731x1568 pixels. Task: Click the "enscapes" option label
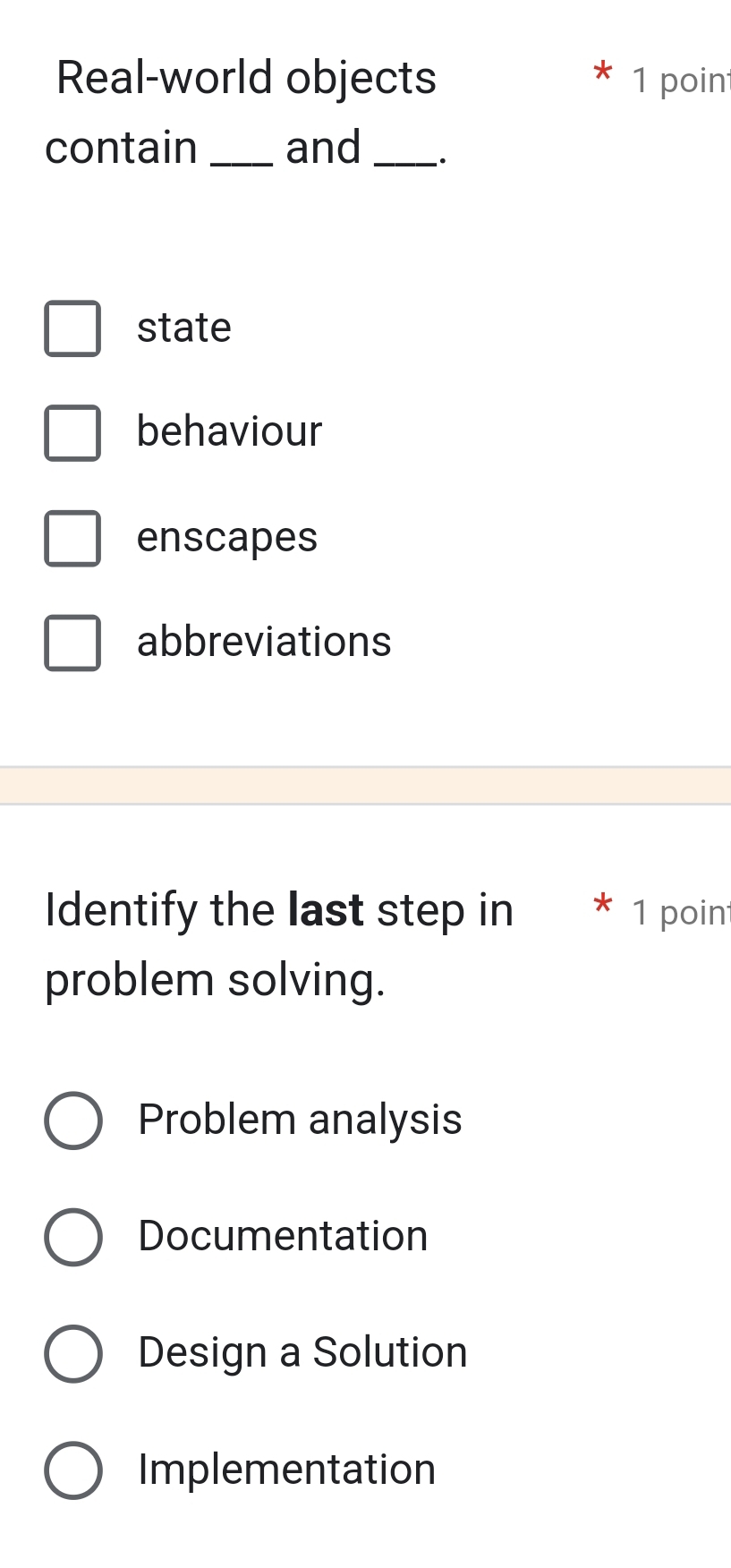(x=227, y=537)
